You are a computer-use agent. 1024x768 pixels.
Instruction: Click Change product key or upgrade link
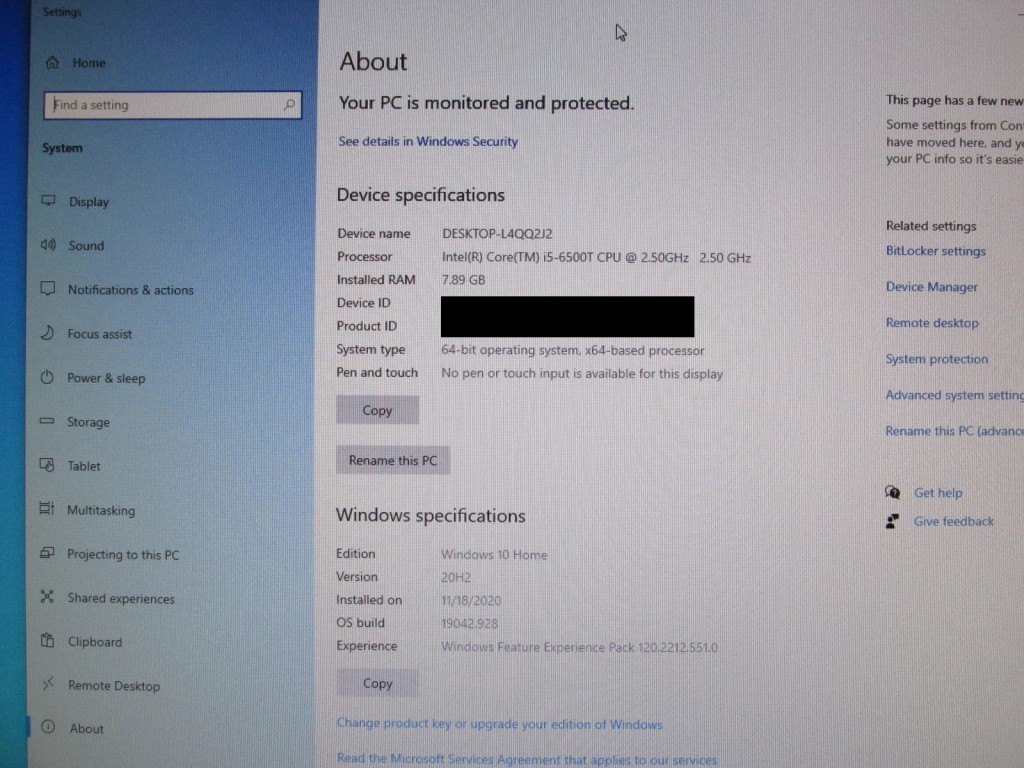point(499,724)
